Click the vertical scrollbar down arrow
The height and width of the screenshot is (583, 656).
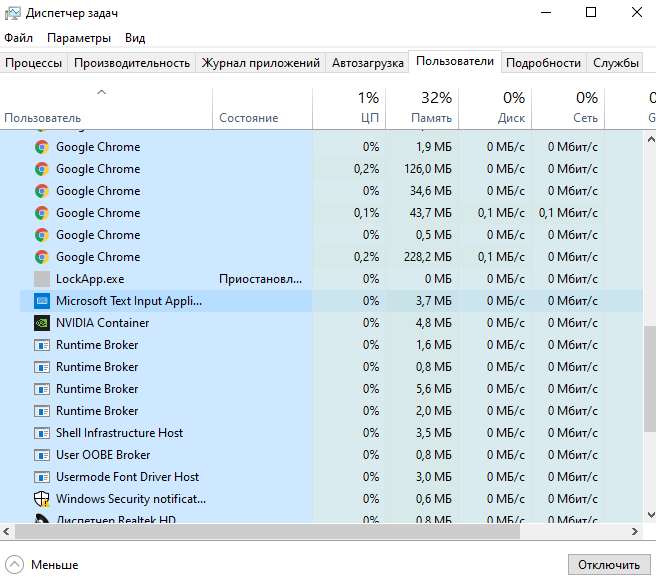point(650,514)
